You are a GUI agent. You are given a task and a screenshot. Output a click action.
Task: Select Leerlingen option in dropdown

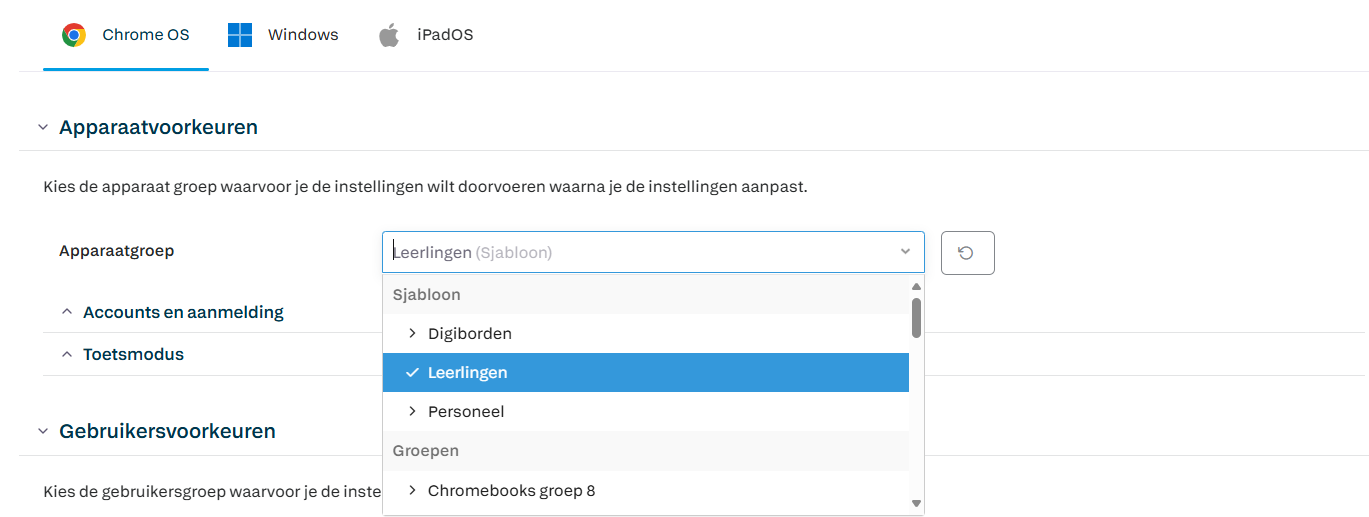click(x=646, y=372)
